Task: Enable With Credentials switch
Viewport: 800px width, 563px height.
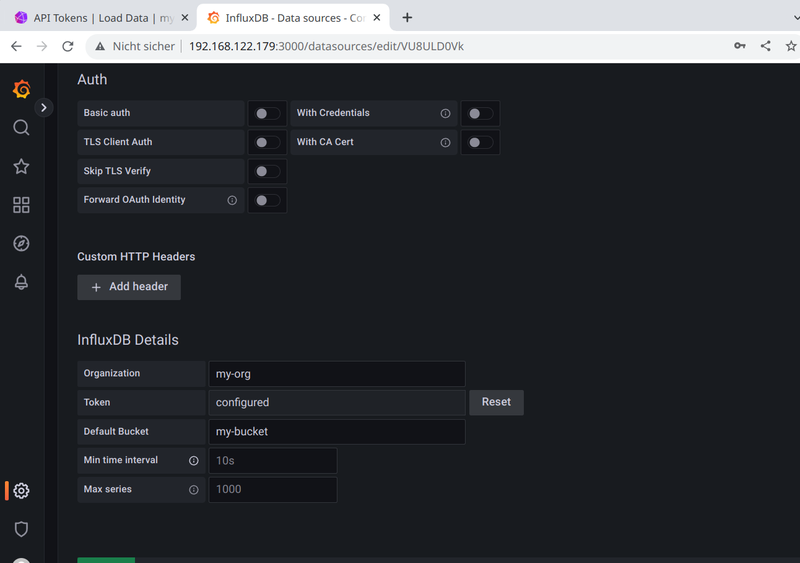Action: click(481, 113)
